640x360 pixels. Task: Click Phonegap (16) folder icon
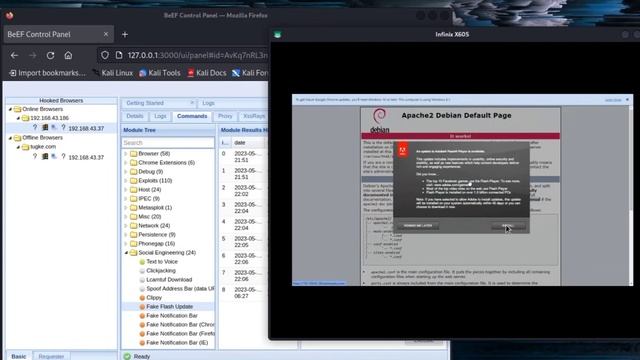(133, 244)
